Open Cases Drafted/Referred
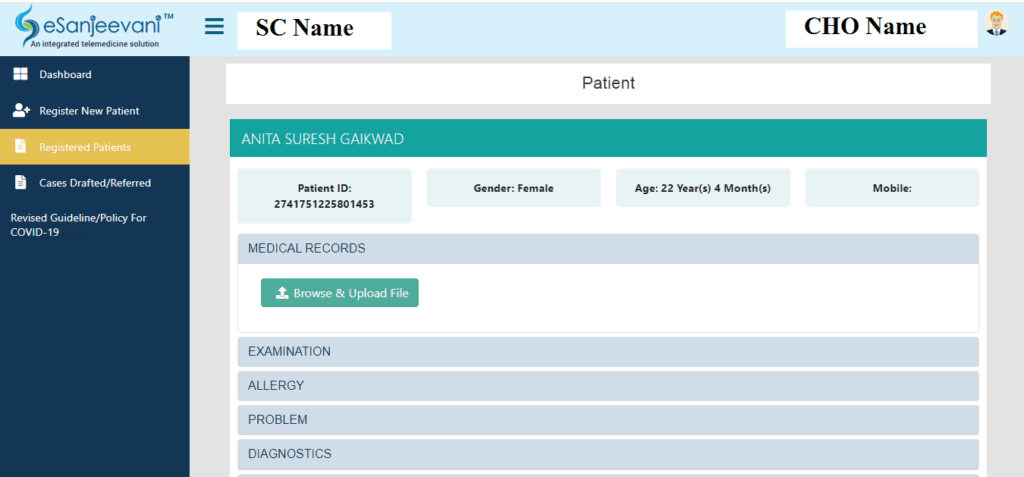The height and width of the screenshot is (477, 1024). pyautogui.click(x=95, y=183)
